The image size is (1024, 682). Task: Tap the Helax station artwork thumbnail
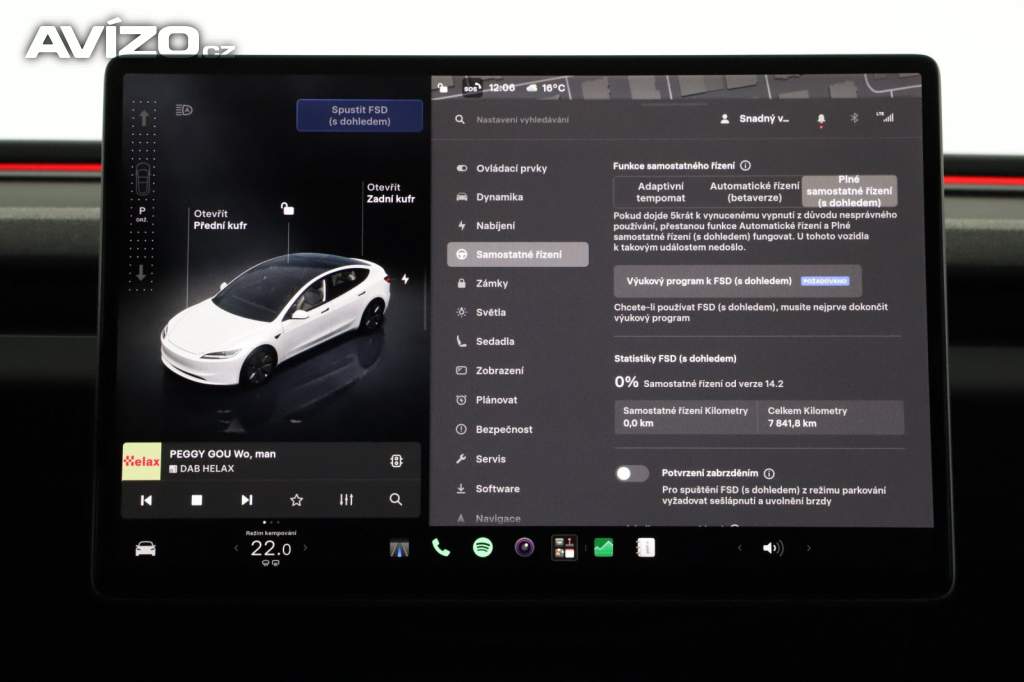142,462
